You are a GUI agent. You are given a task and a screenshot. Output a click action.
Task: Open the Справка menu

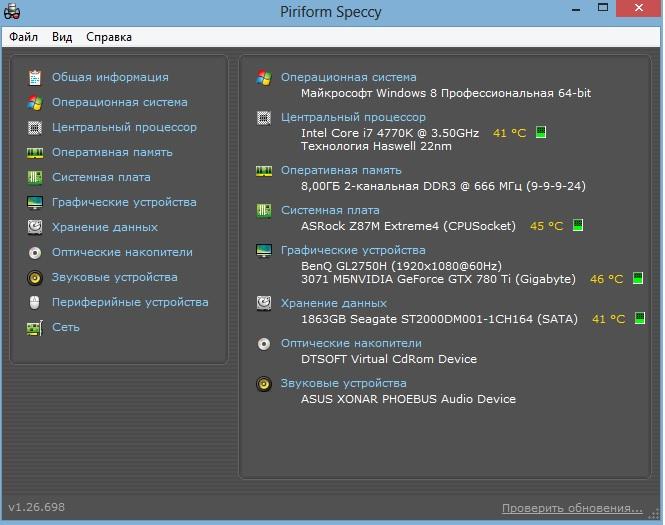point(109,37)
